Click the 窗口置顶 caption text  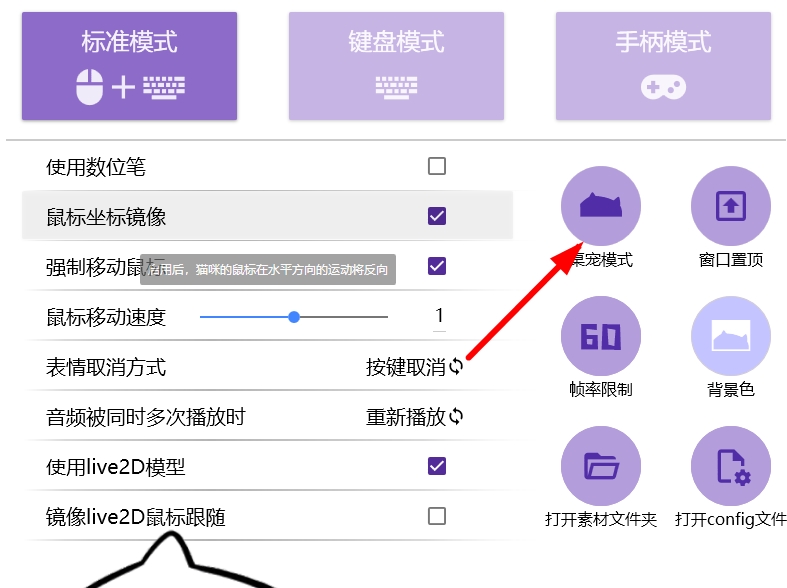pyautogui.click(x=731, y=260)
